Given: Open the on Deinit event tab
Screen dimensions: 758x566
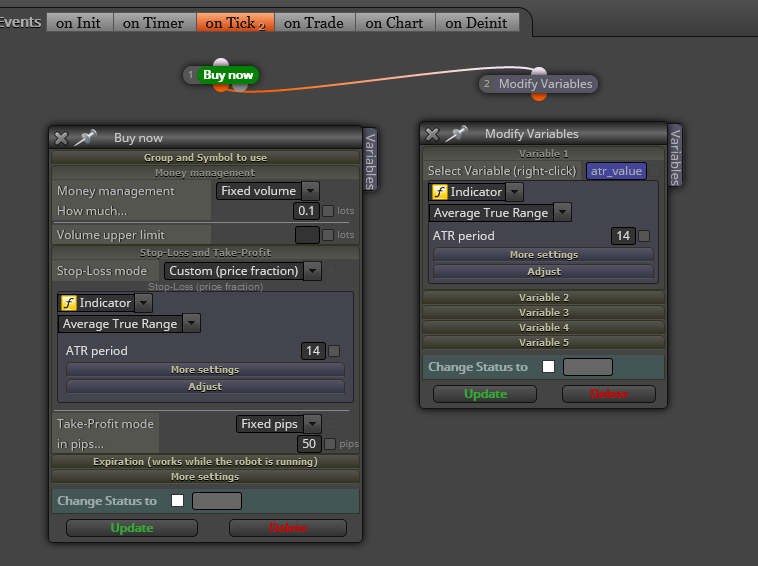Looking at the screenshot, I should point(476,23).
